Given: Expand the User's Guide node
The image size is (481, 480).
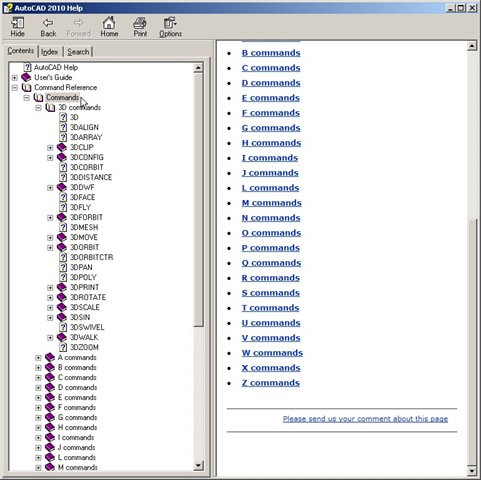Looking at the screenshot, I should pyautogui.click(x=15, y=78).
